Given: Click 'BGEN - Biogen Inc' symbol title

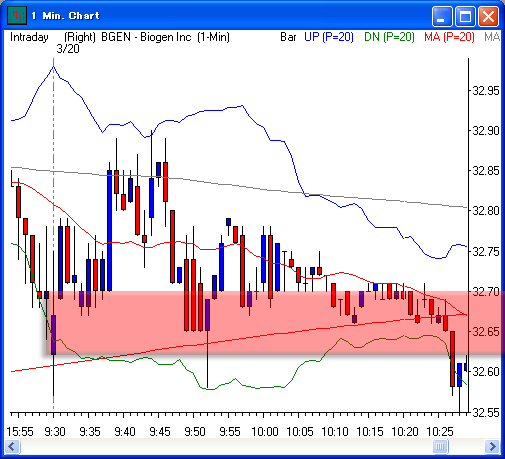Looking at the screenshot, I should (x=146, y=37).
